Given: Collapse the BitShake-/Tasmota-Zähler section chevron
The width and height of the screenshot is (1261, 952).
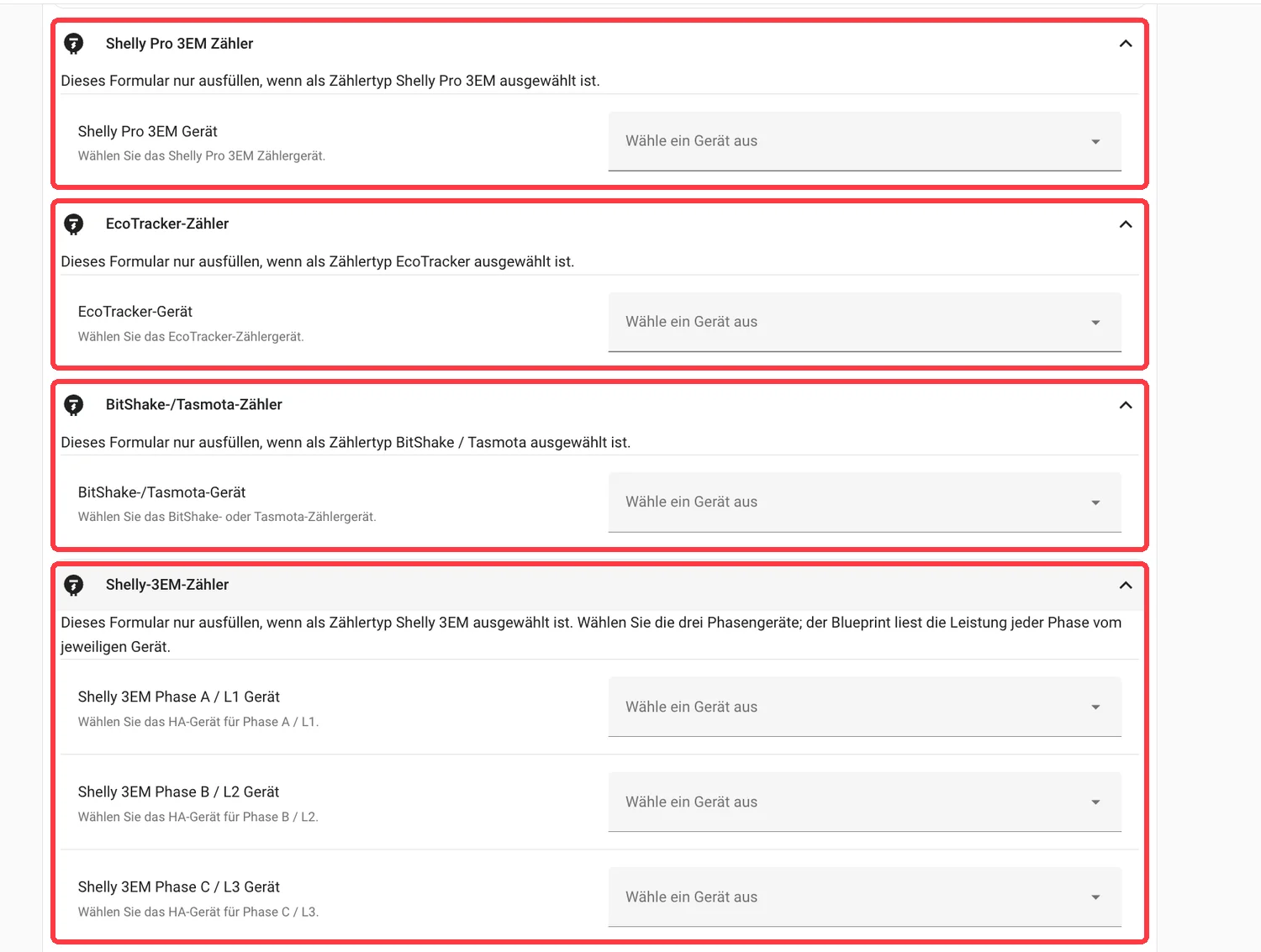Looking at the screenshot, I should 1126,405.
